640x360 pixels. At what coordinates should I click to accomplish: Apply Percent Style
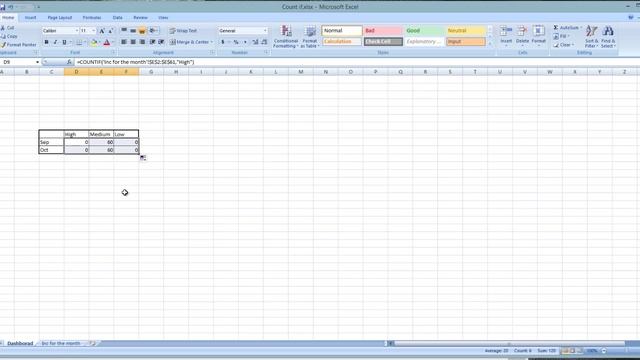pos(236,42)
